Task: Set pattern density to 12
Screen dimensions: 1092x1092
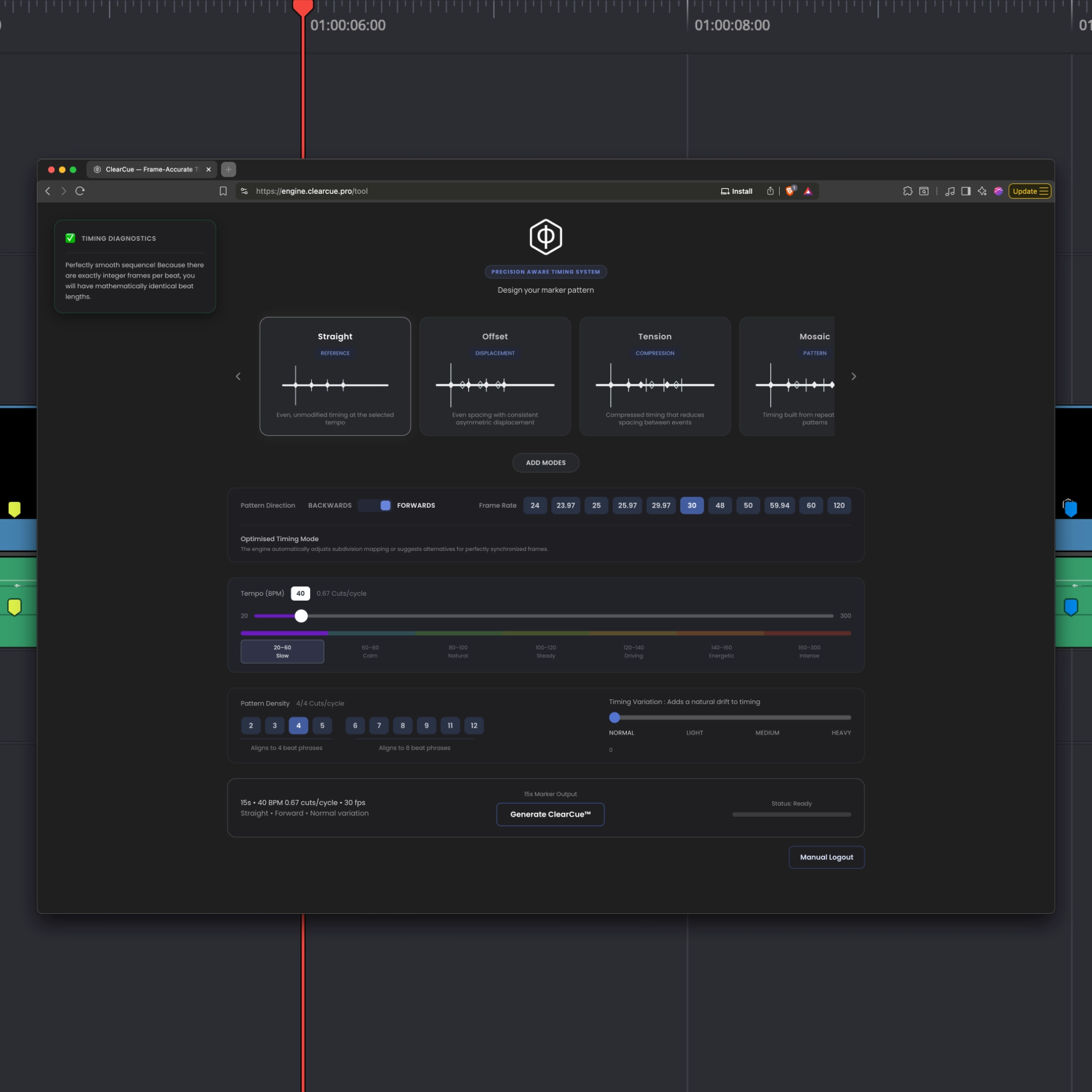Action: click(473, 725)
